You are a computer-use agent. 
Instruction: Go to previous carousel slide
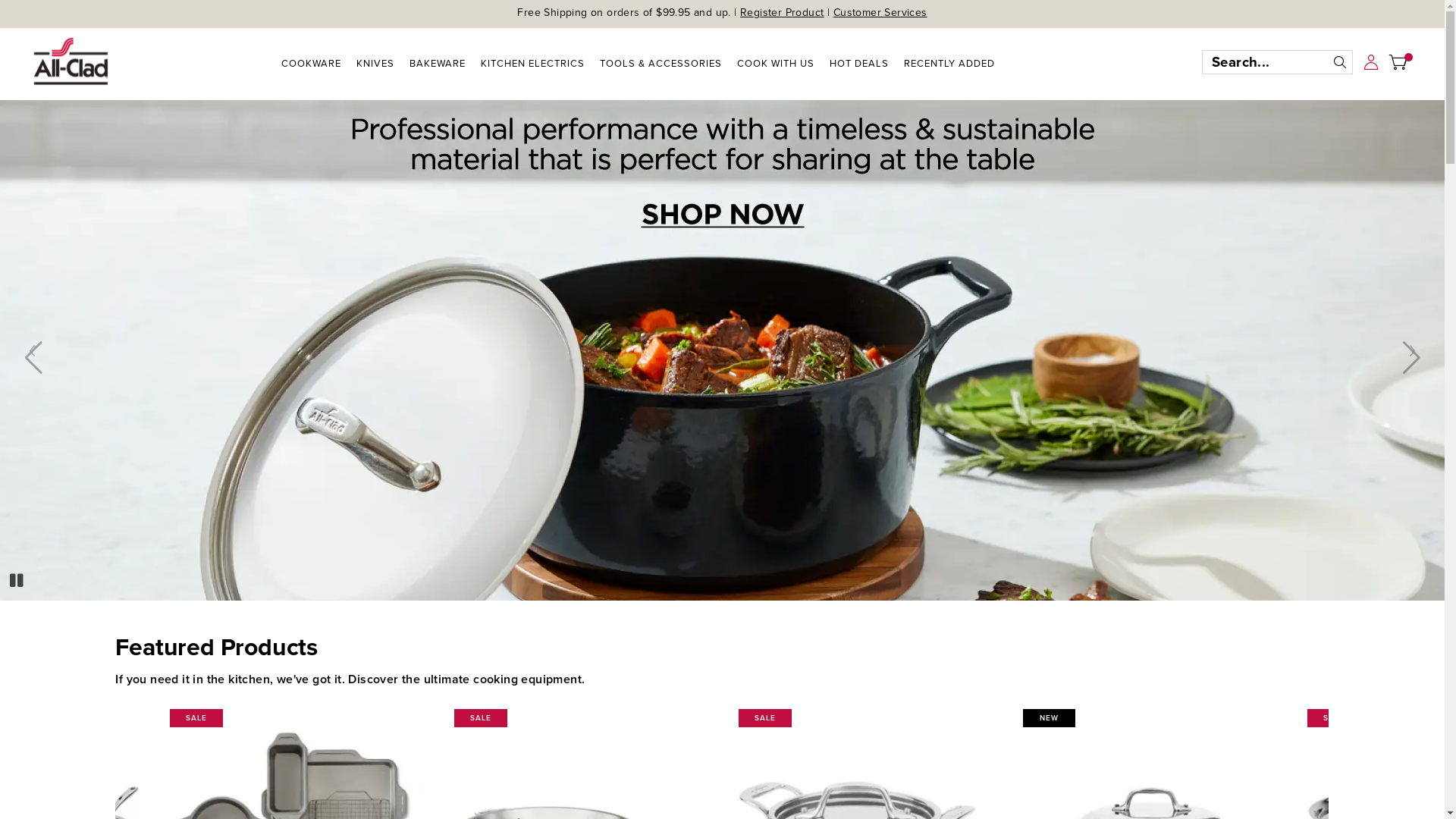pyautogui.click(x=33, y=358)
